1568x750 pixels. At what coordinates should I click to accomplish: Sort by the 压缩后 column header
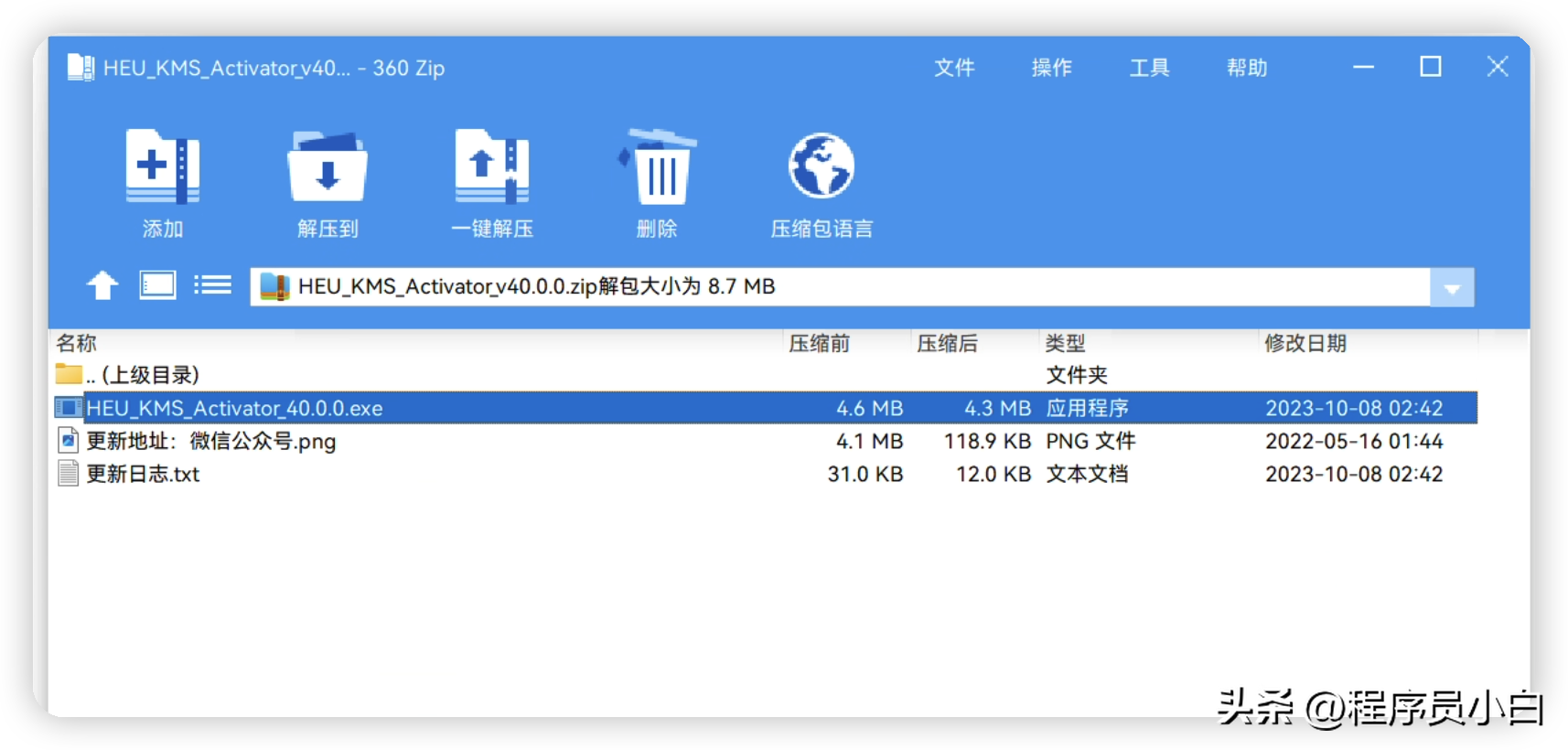click(x=948, y=343)
